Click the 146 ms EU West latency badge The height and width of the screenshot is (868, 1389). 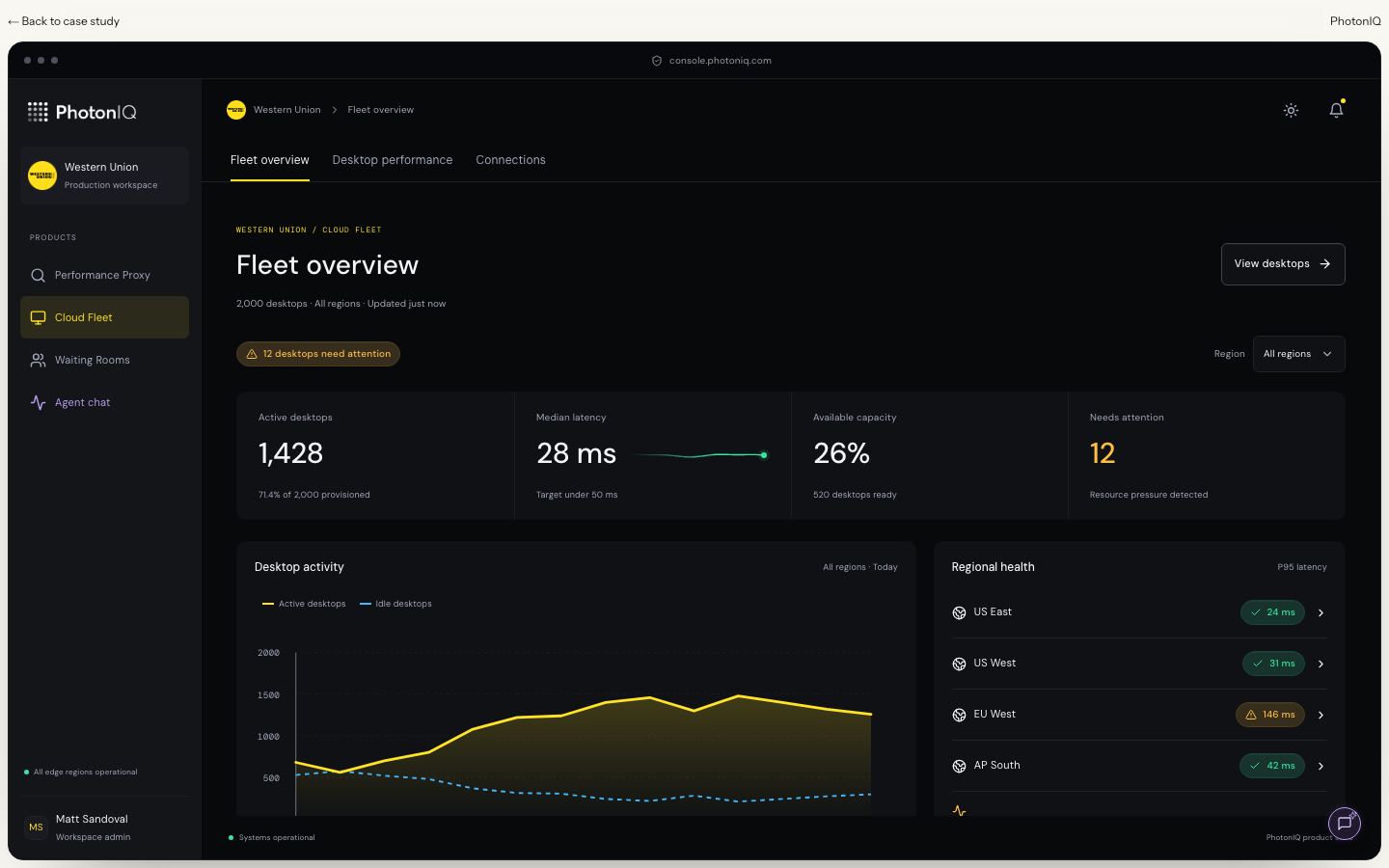click(x=1270, y=715)
